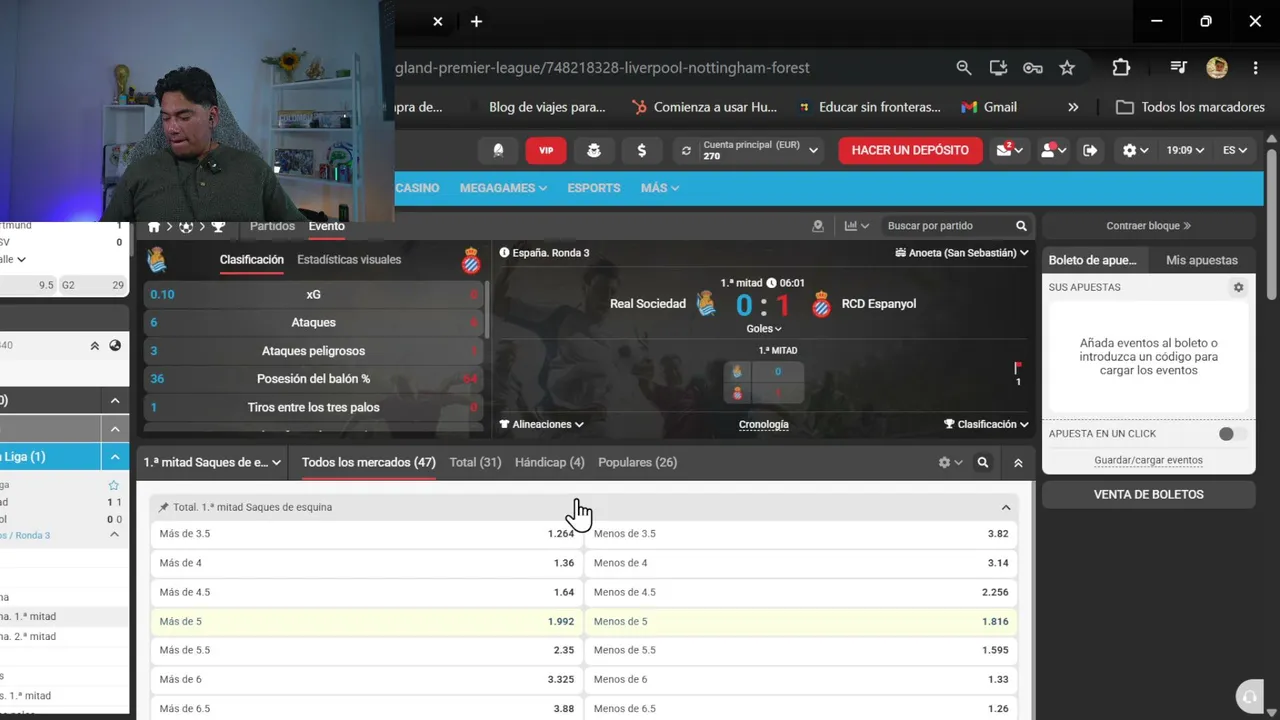The width and height of the screenshot is (1280, 720).
Task: Expand the Anoeta (San Sebastián) venue details
Action: 962,253
